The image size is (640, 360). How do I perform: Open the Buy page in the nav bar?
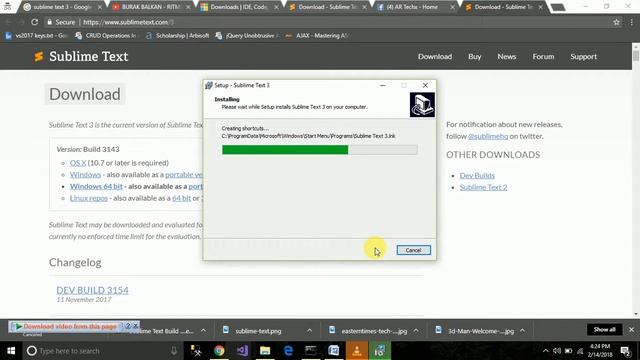point(474,57)
